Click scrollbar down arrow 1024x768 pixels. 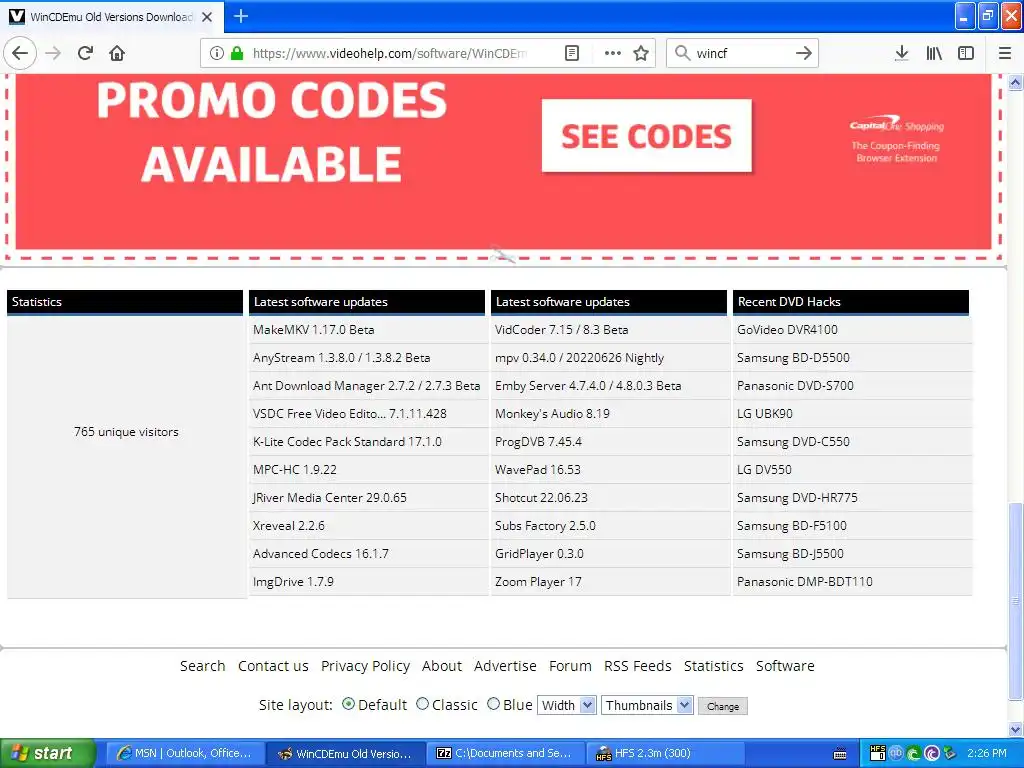point(1016,729)
